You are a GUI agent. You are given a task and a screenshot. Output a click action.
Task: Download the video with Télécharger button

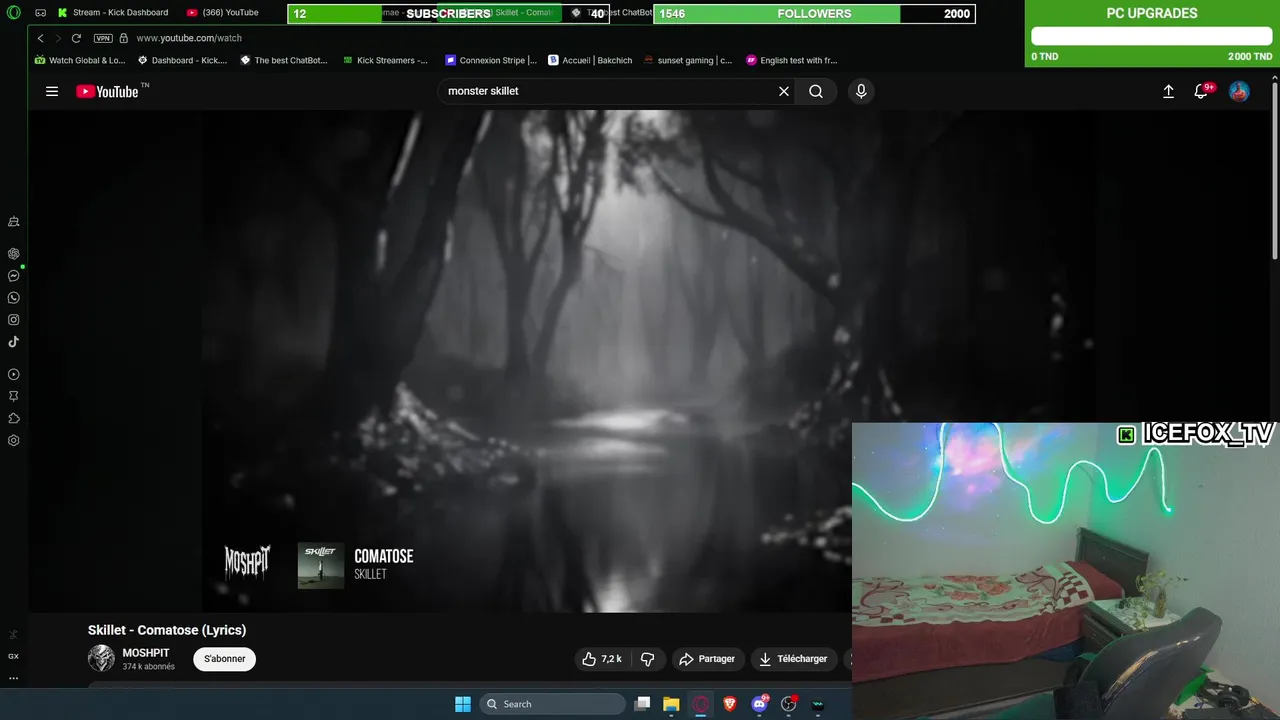click(794, 659)
